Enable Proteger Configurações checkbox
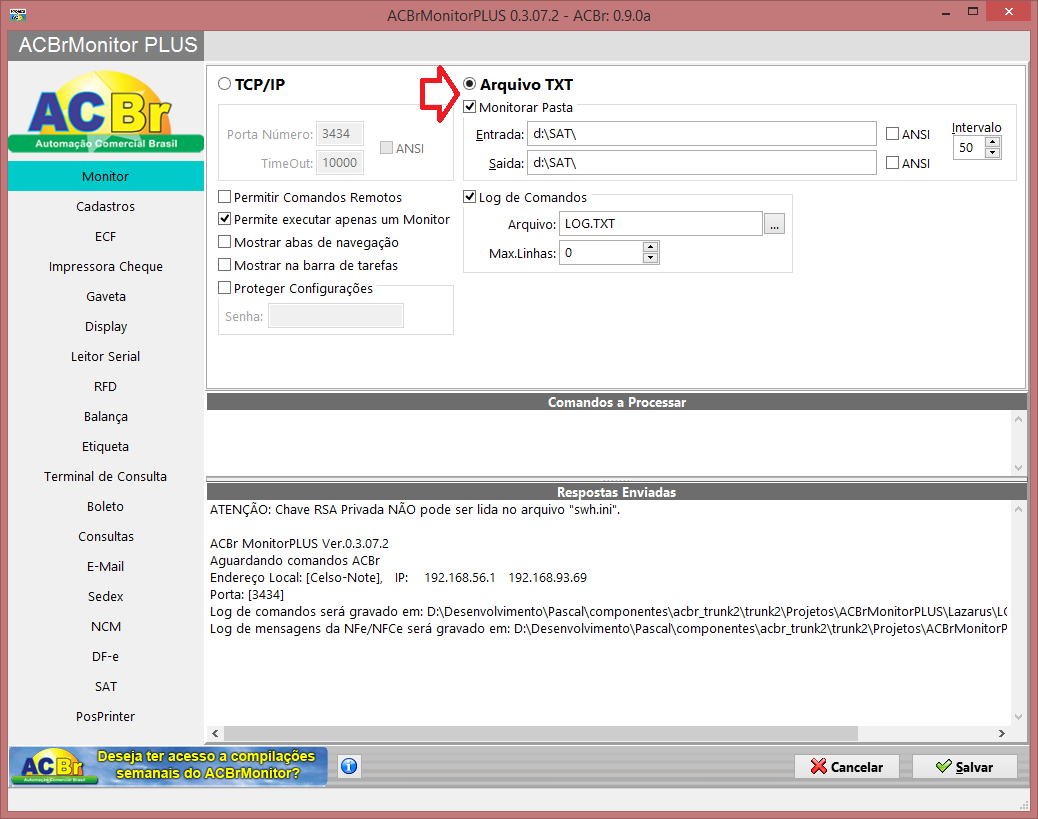 [x=224, y=288]
